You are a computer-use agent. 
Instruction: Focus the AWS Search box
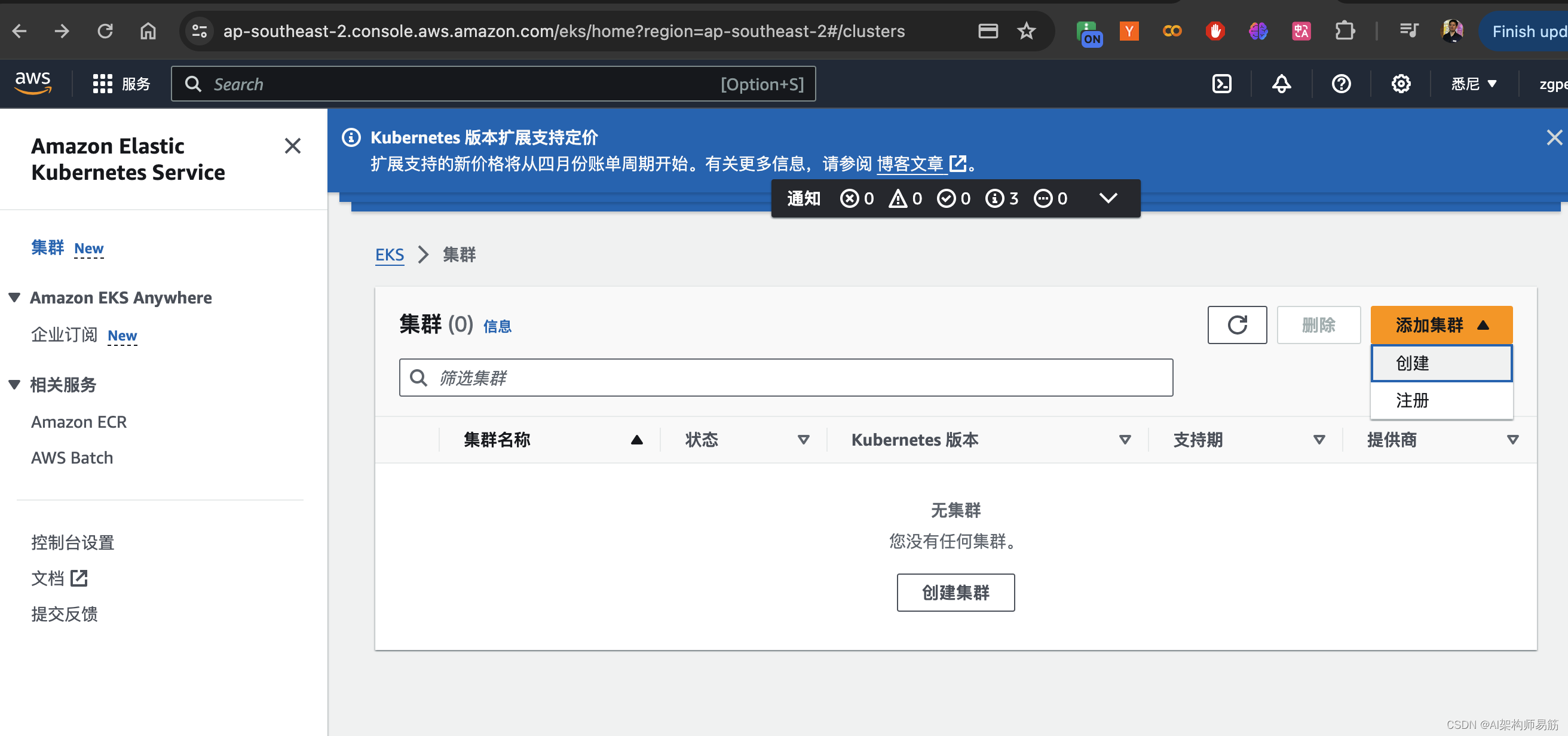(x=494, y=84)
